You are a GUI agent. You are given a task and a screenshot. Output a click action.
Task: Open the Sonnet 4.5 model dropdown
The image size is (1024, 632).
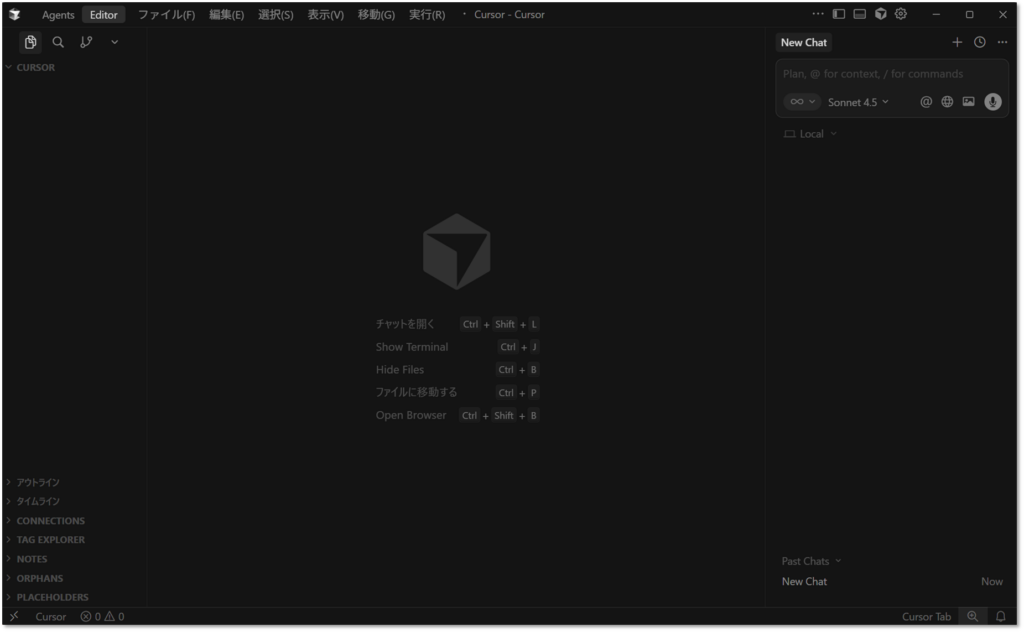[858, 102]
